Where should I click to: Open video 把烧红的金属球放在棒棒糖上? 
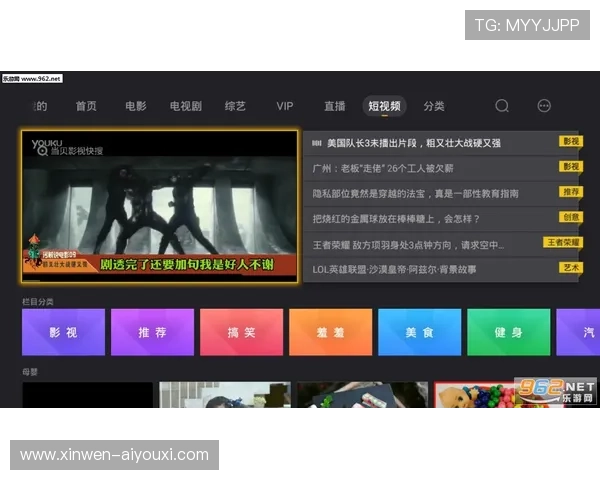441,219
